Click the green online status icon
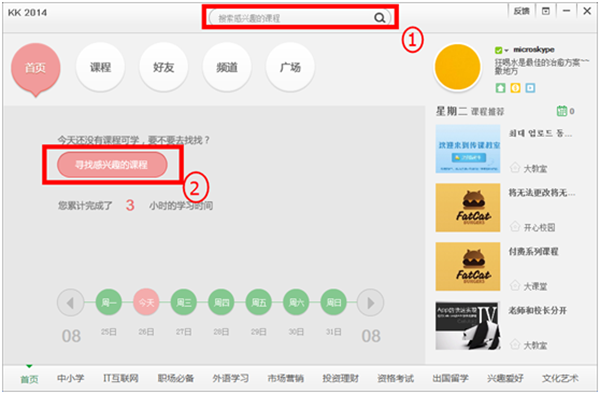The width and height of the screenshot is (600, 394). (x=498, y=50)
